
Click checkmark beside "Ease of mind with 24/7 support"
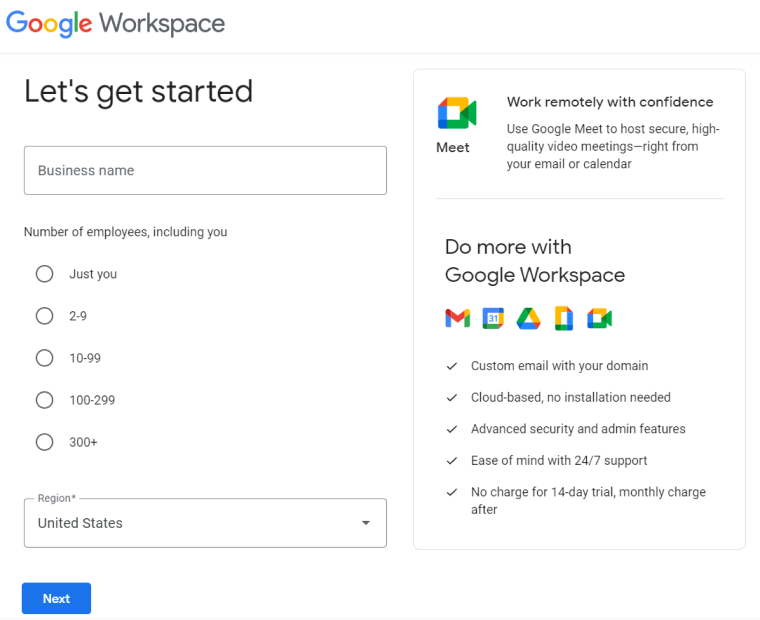(452, 461)
